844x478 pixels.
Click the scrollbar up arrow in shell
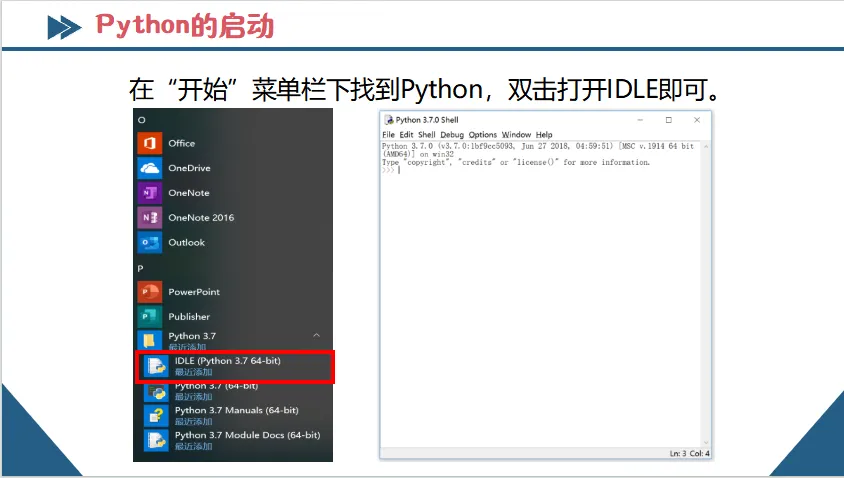tap(706, 146)
